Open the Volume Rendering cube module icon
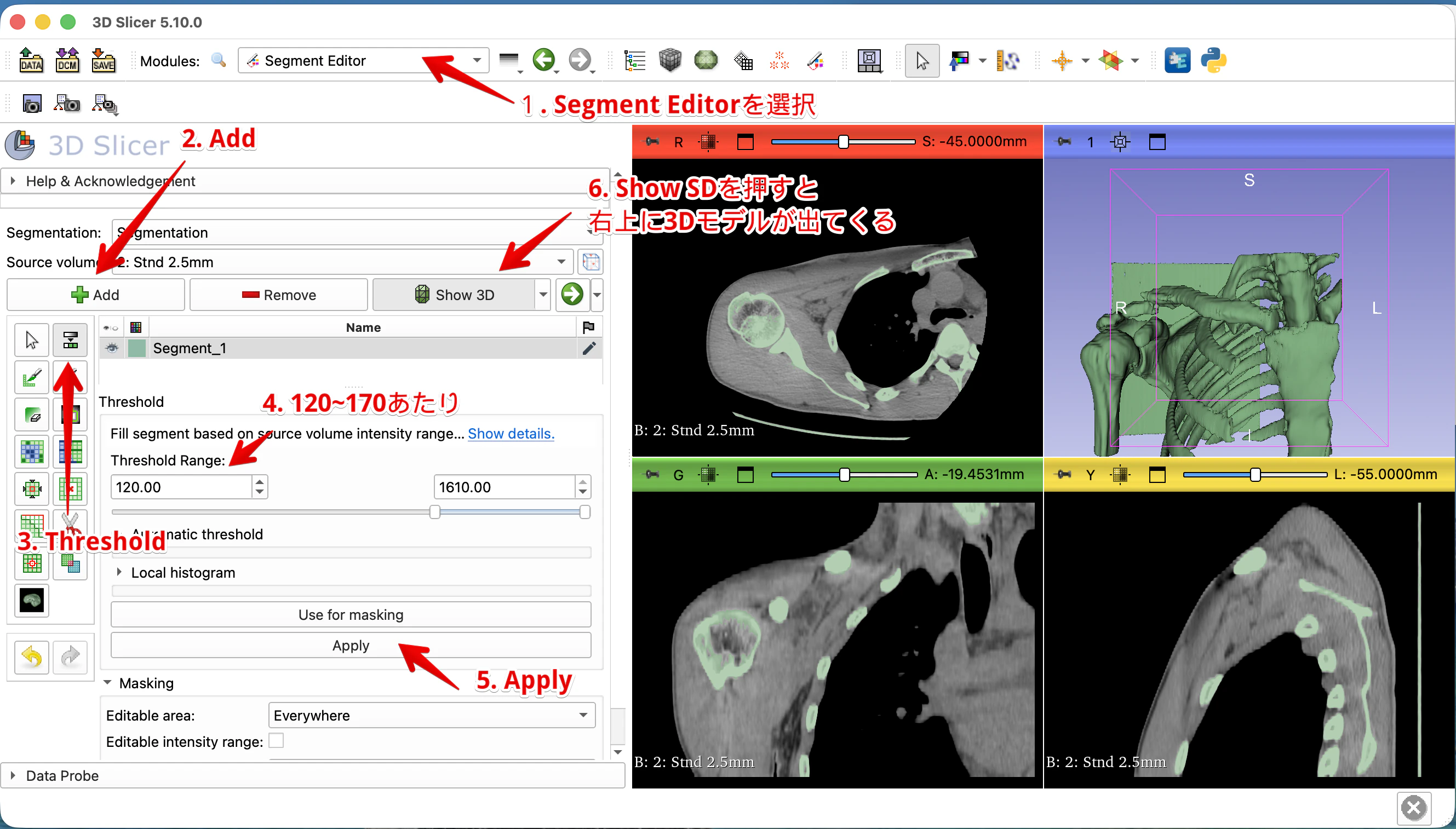The image size is (1456, 829). (670, 60)
